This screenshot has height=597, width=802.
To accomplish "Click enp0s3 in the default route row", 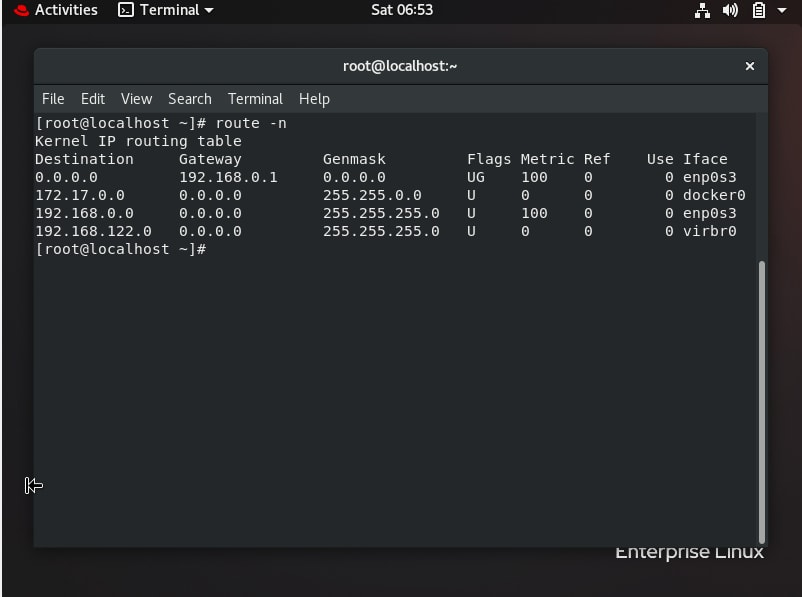I will click(709, 178).
